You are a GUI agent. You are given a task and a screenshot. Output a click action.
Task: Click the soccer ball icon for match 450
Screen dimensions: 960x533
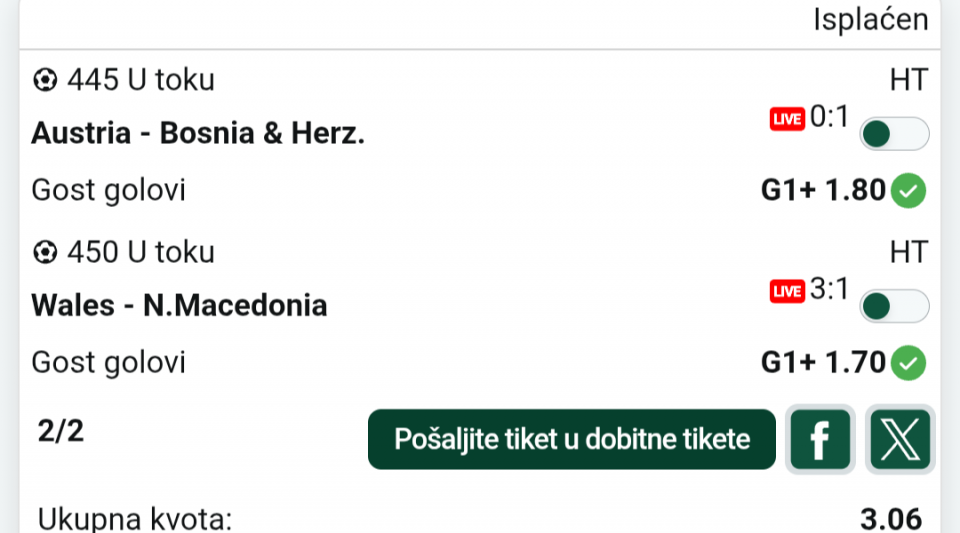click(x=45, y=252)
